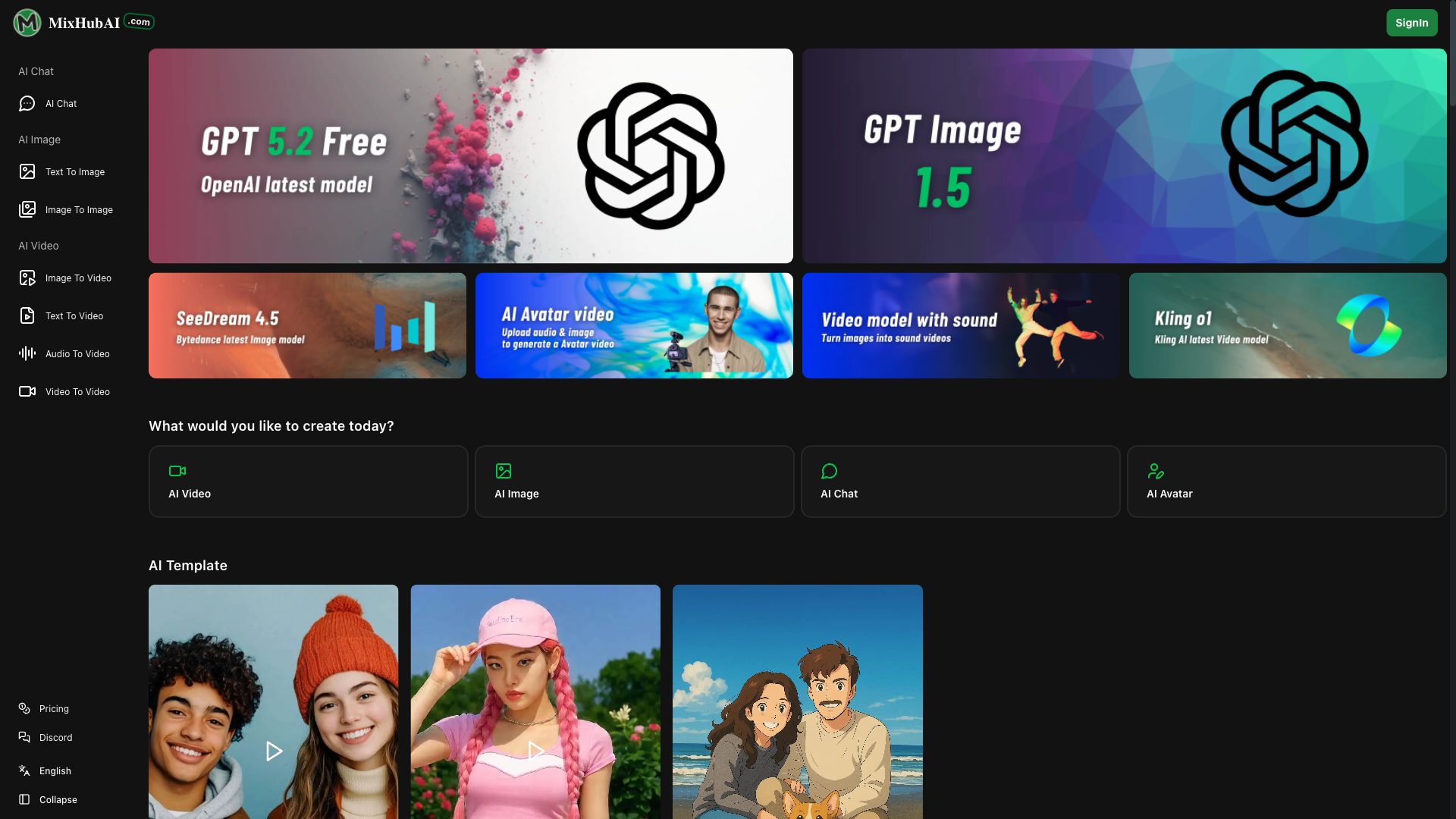The height and width of the screenshot is (819, 1456).
Task: Select the AI Avatar creation card
Action: tap(1286, 482)
